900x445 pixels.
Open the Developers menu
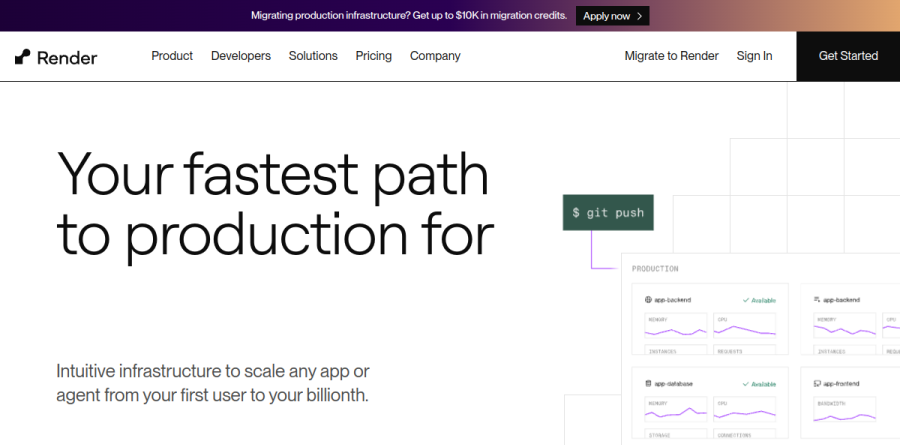click(x=240, y=56)
